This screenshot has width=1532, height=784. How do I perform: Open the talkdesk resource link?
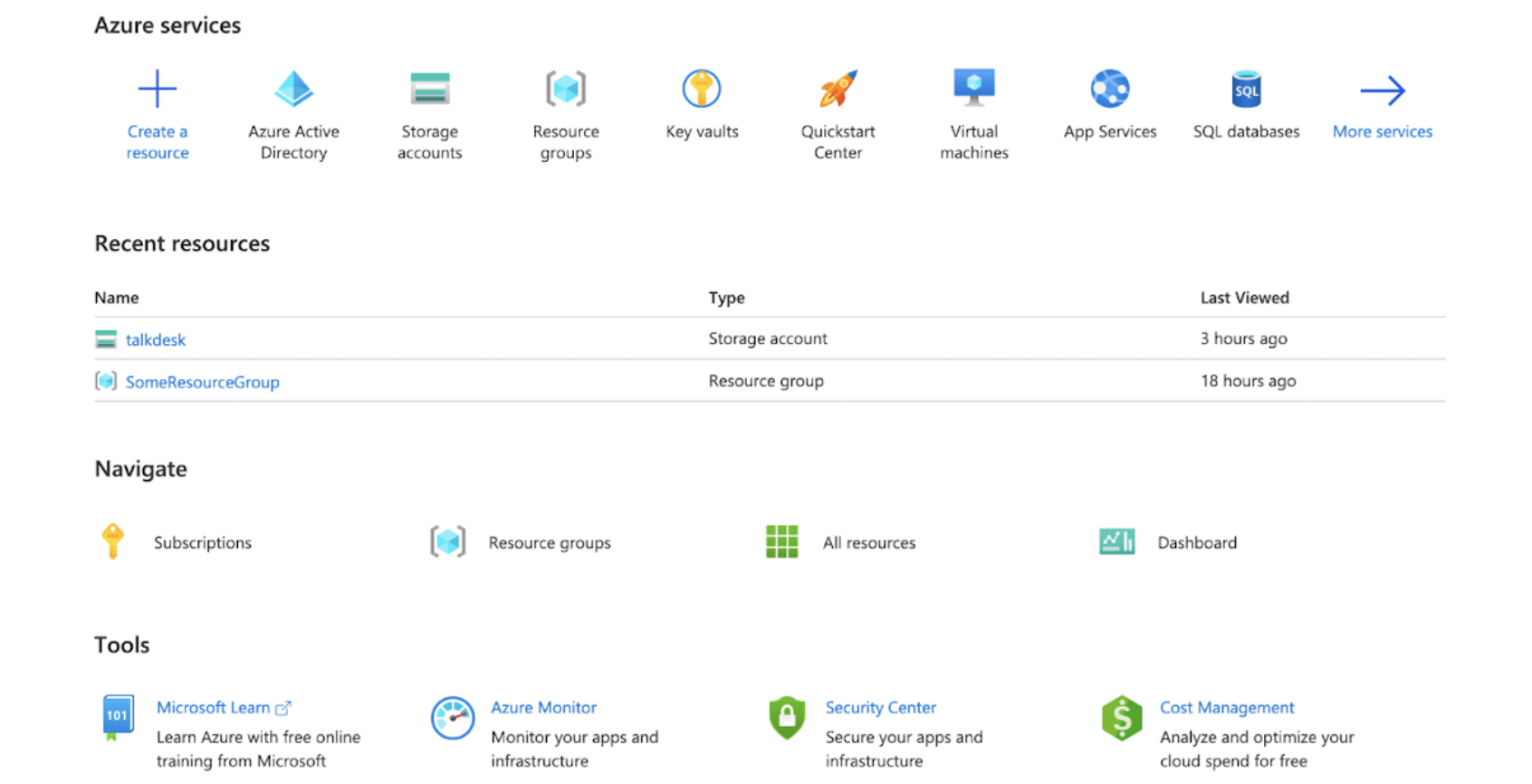point(156,339)
